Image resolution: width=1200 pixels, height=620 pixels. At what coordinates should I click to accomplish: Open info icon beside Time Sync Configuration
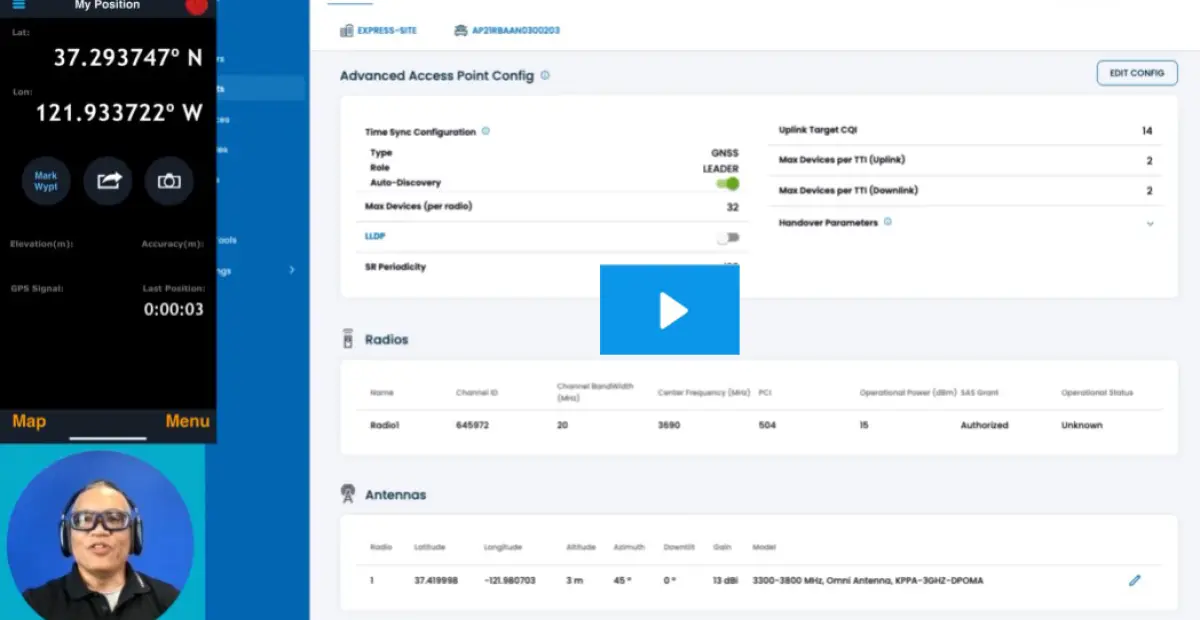tap(486, 131)
